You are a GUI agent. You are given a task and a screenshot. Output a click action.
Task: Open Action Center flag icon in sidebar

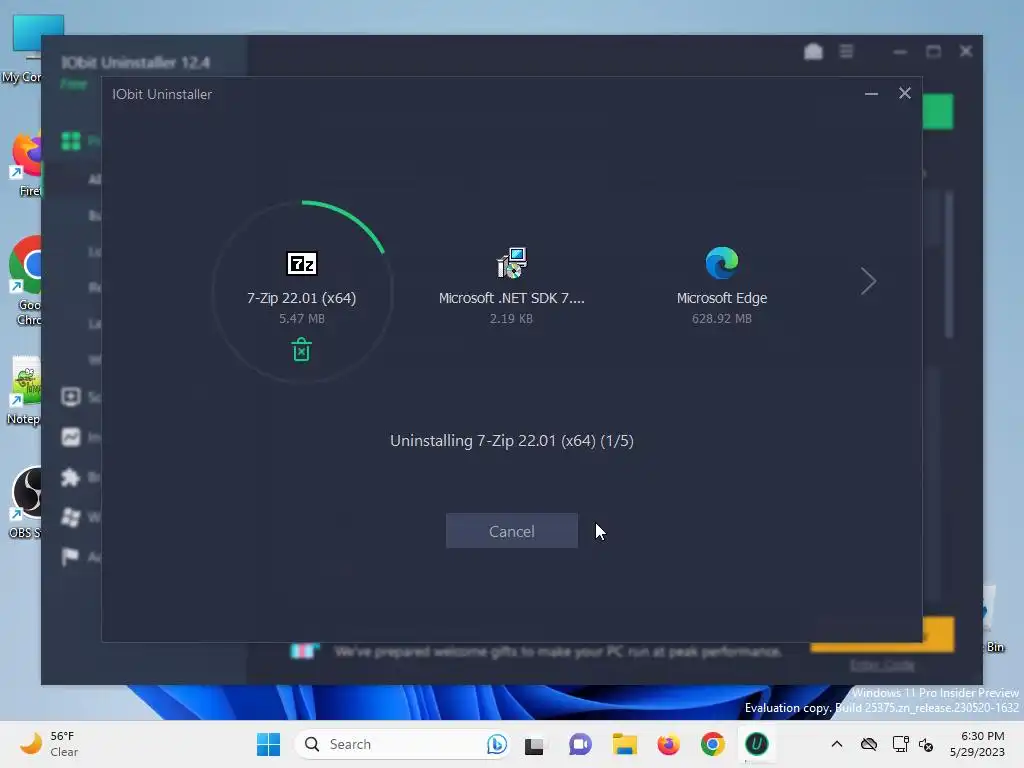(x=70, y=556)
